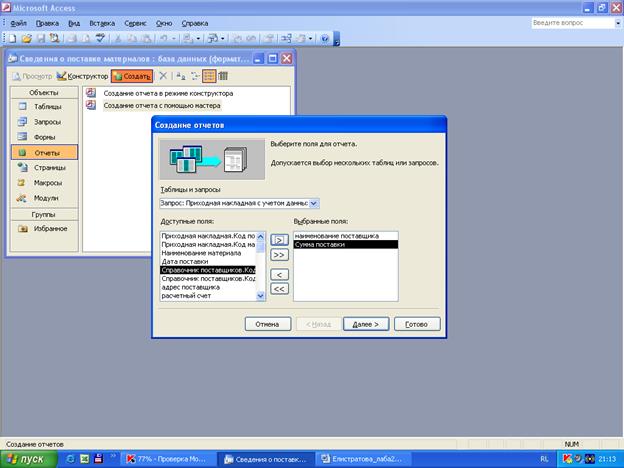Click Kaspersky icon in system tray

click(567, 459)
